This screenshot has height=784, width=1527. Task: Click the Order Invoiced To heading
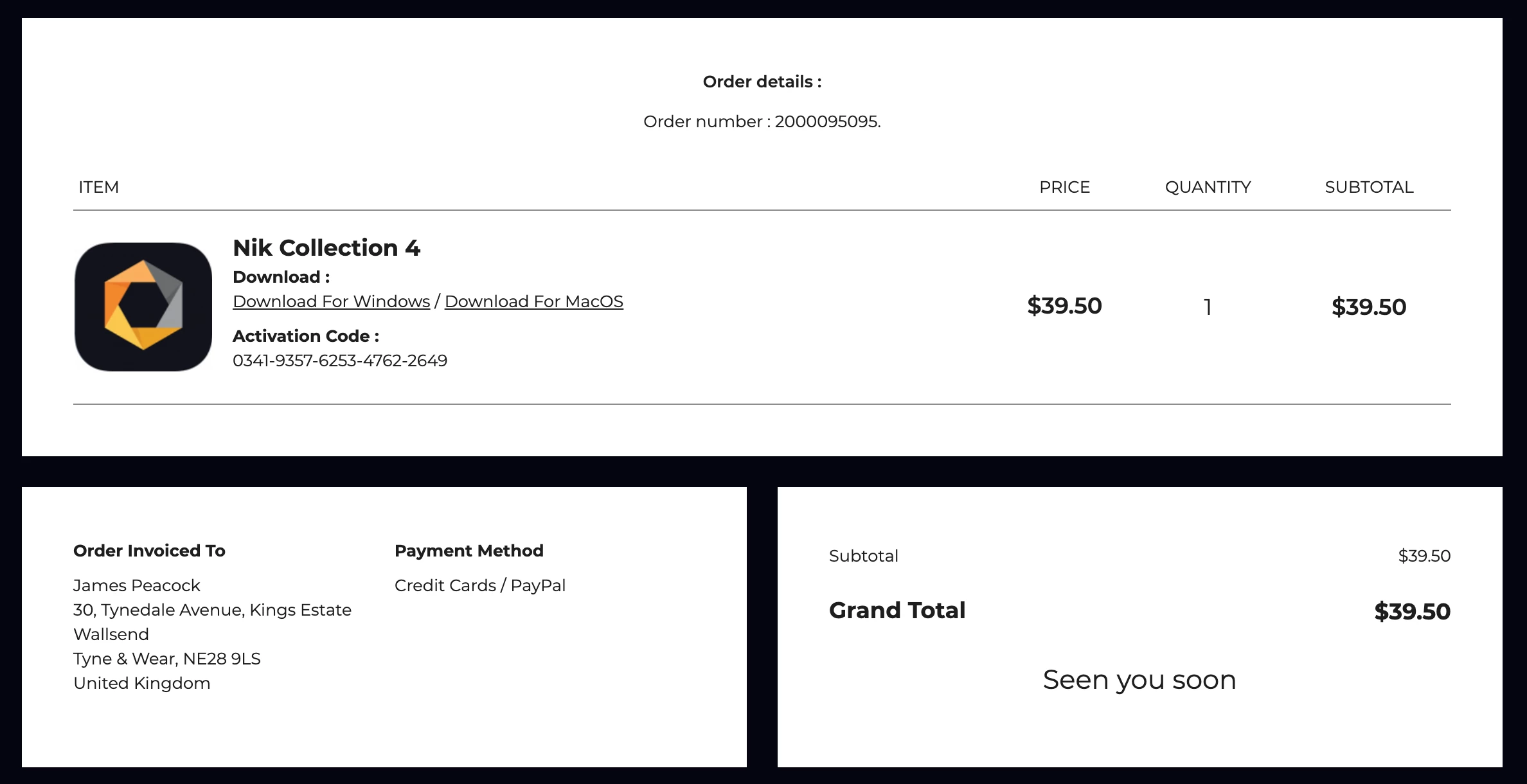[149, 551]
